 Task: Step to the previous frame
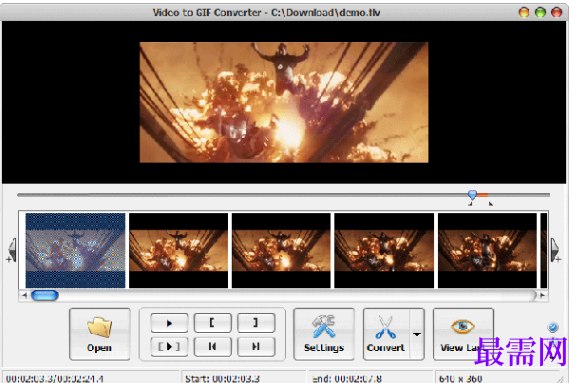(212, 347)
